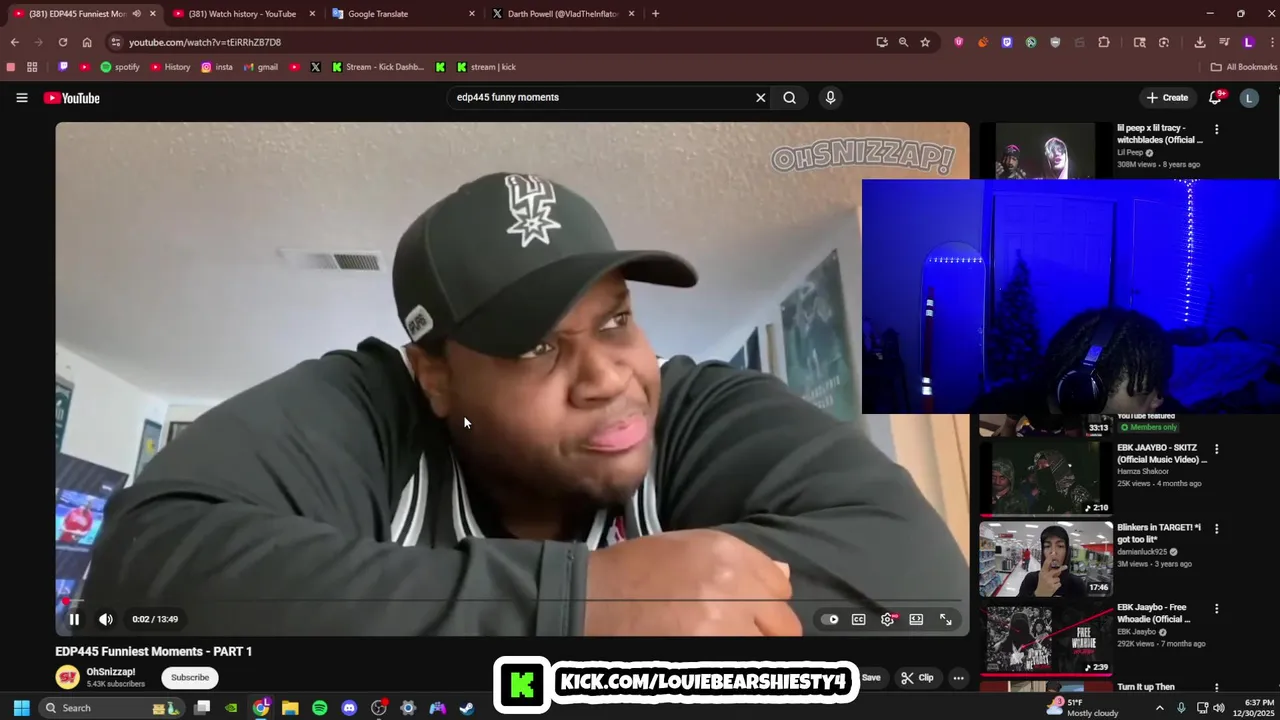The height and width of the screenshot is (720, 1280).
Task: Open the Create button menu
Action: click(1168, 97)
